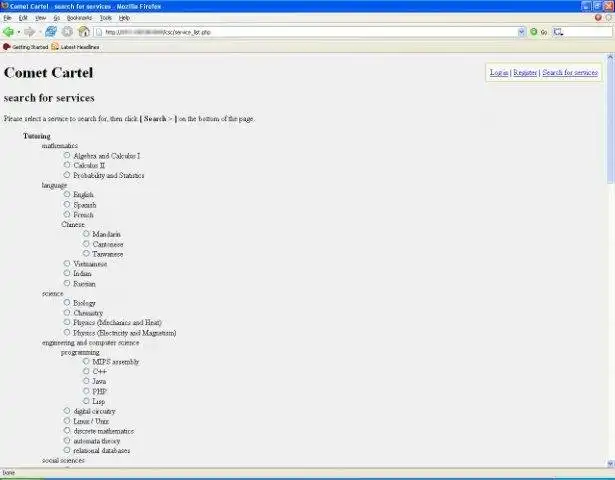Click the Login link
The height and width of the screenshot is (480, 615).
(x=499, y=73)
